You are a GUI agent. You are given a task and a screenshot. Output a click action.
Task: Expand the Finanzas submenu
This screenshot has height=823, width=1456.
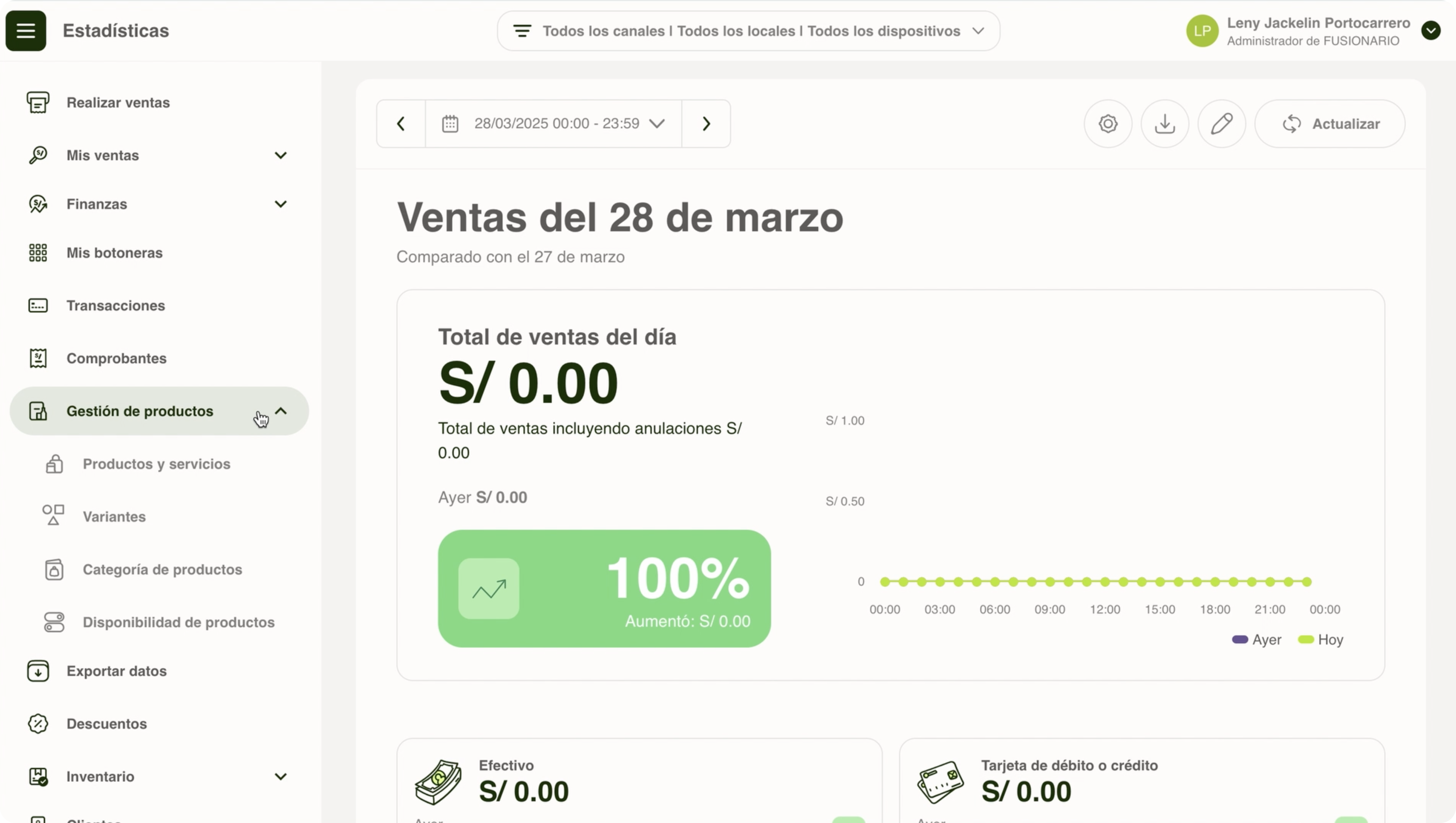coord(280,204)
